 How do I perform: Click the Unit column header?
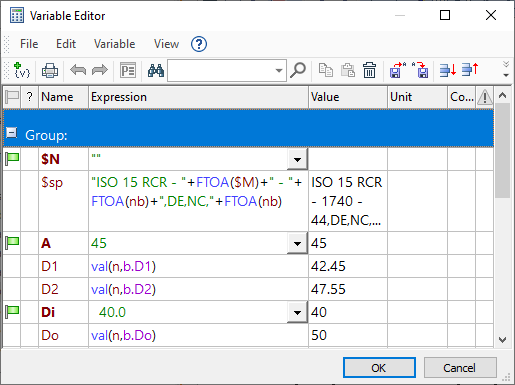[417, 97]
